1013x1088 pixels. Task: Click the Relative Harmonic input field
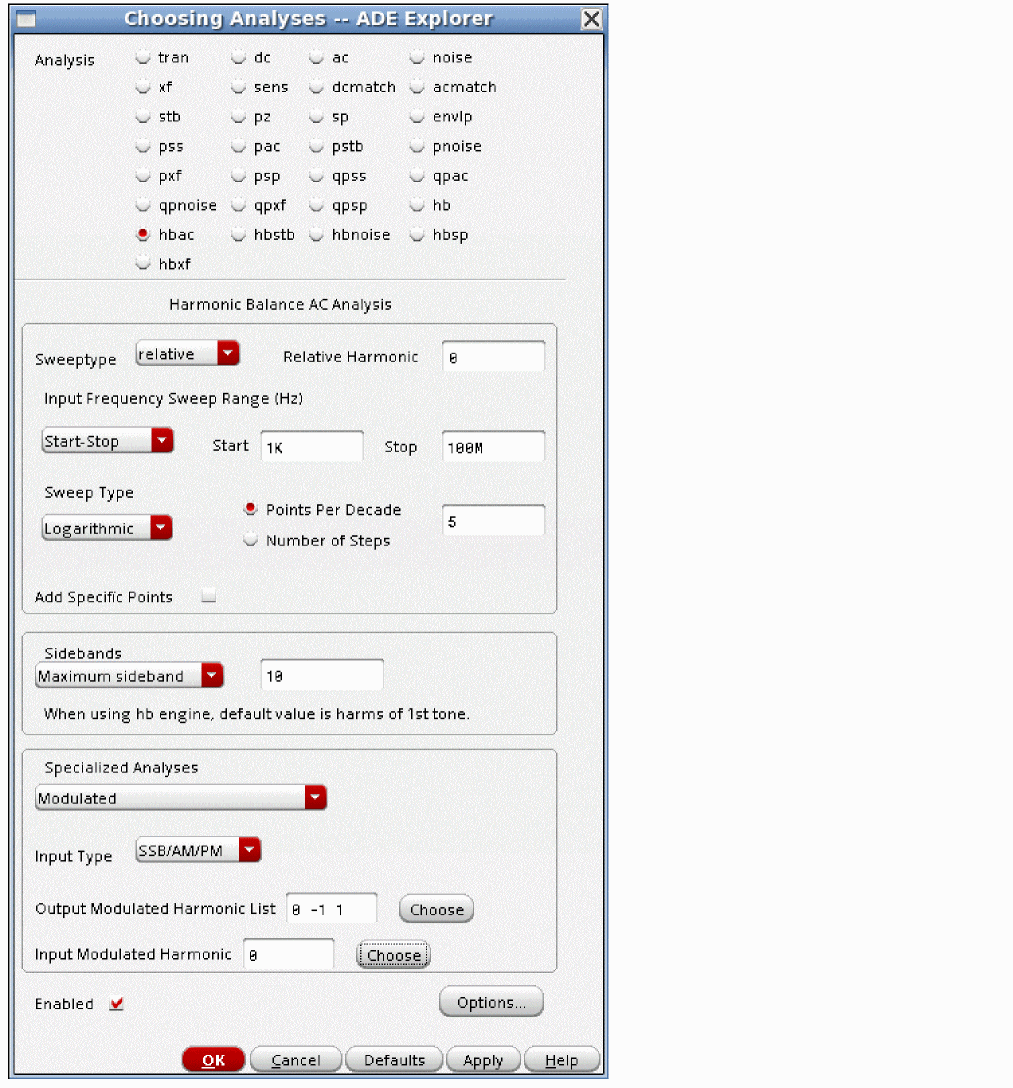pyautogui.click(x=493, y=357)
